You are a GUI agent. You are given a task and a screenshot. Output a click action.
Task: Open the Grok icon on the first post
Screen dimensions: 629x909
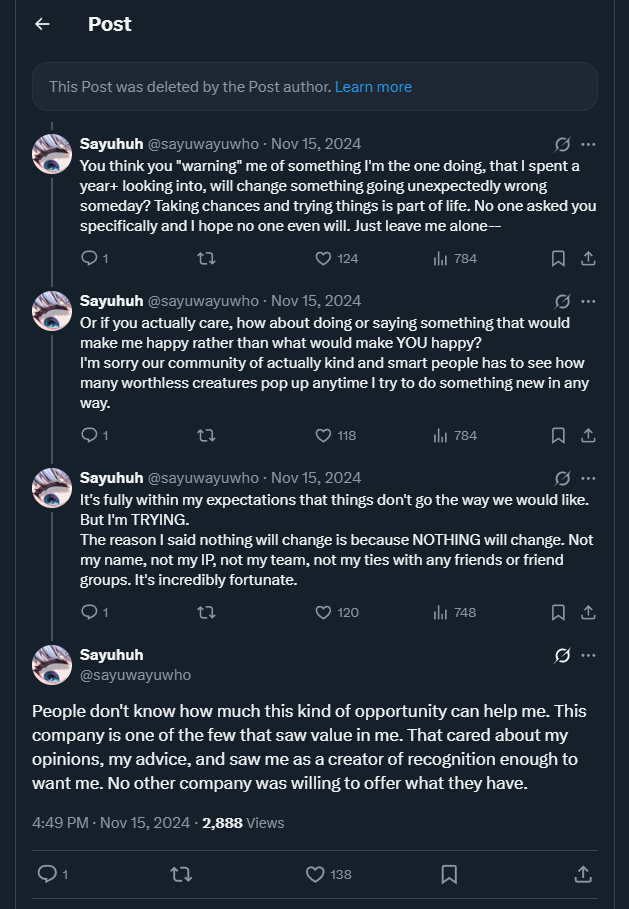(563, 144)
